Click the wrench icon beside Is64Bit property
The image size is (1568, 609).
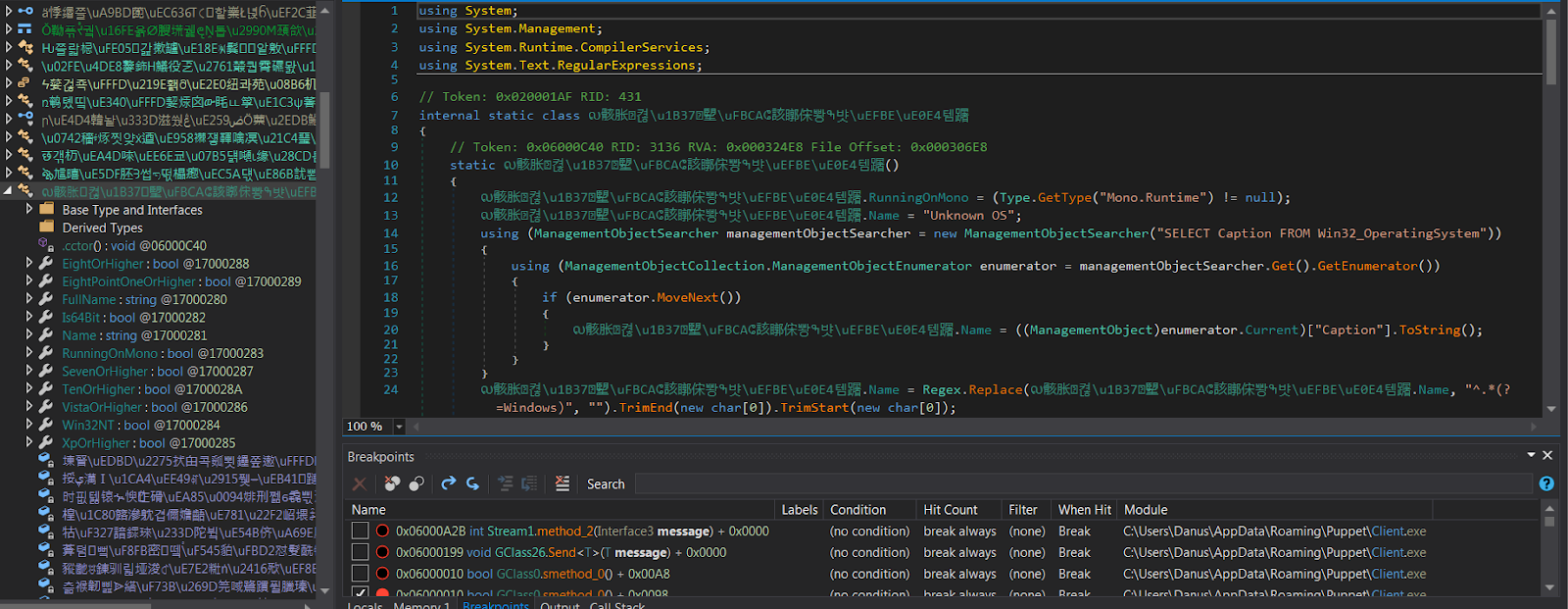click(x=46, y=318)
